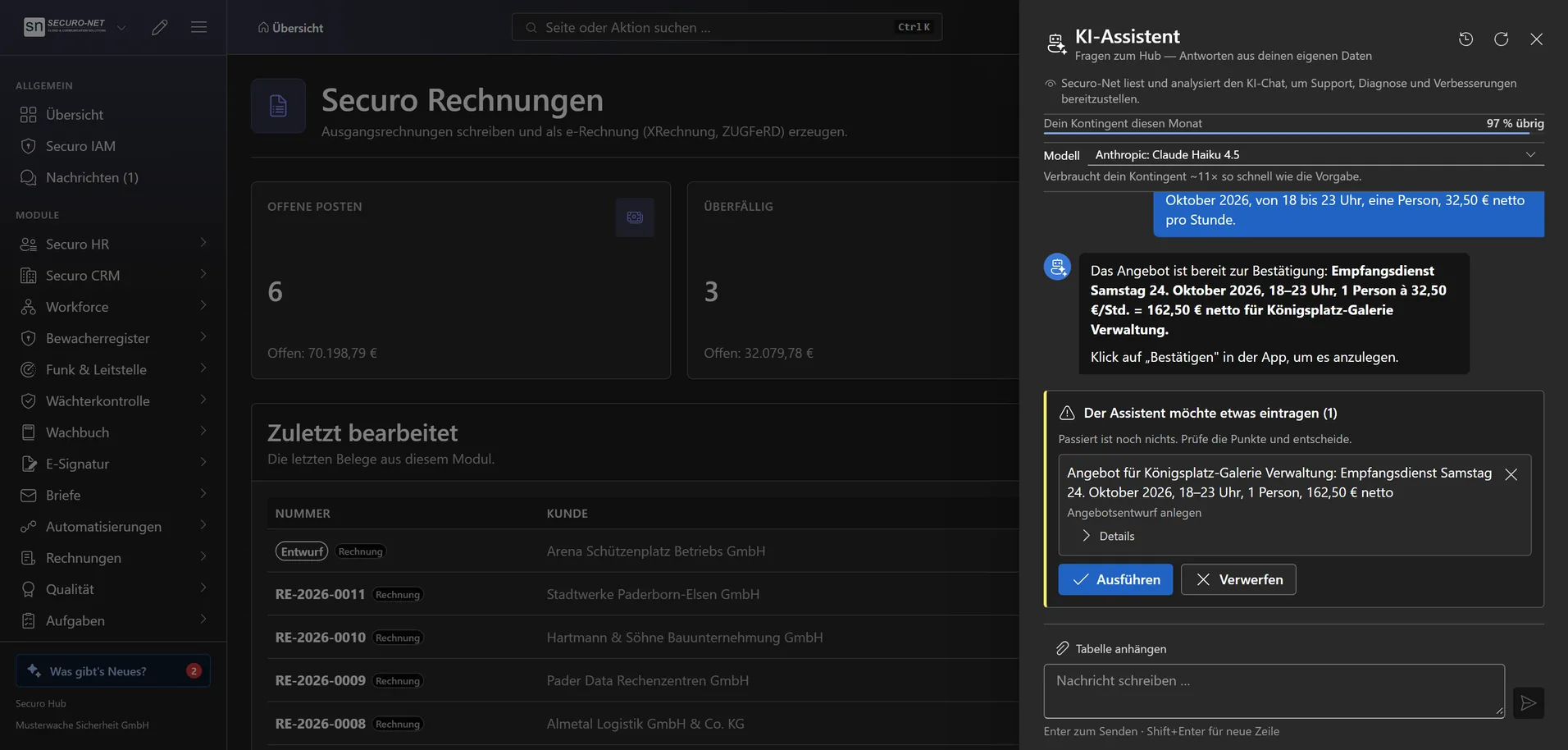Click the monthly Kontingent progress bar
This screenshot has width=1568, height=750.
tap(1293, 133)
